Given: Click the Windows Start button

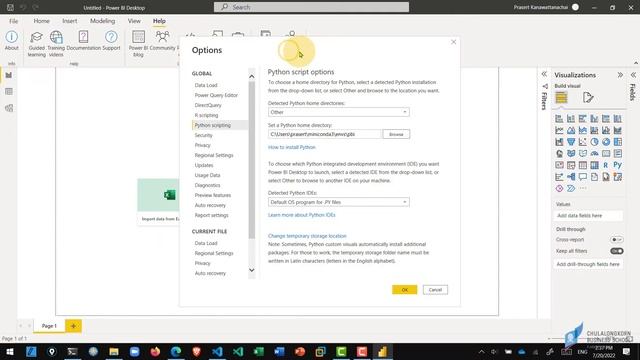Looking at the screenshot, I should click(x=10, y=351).
